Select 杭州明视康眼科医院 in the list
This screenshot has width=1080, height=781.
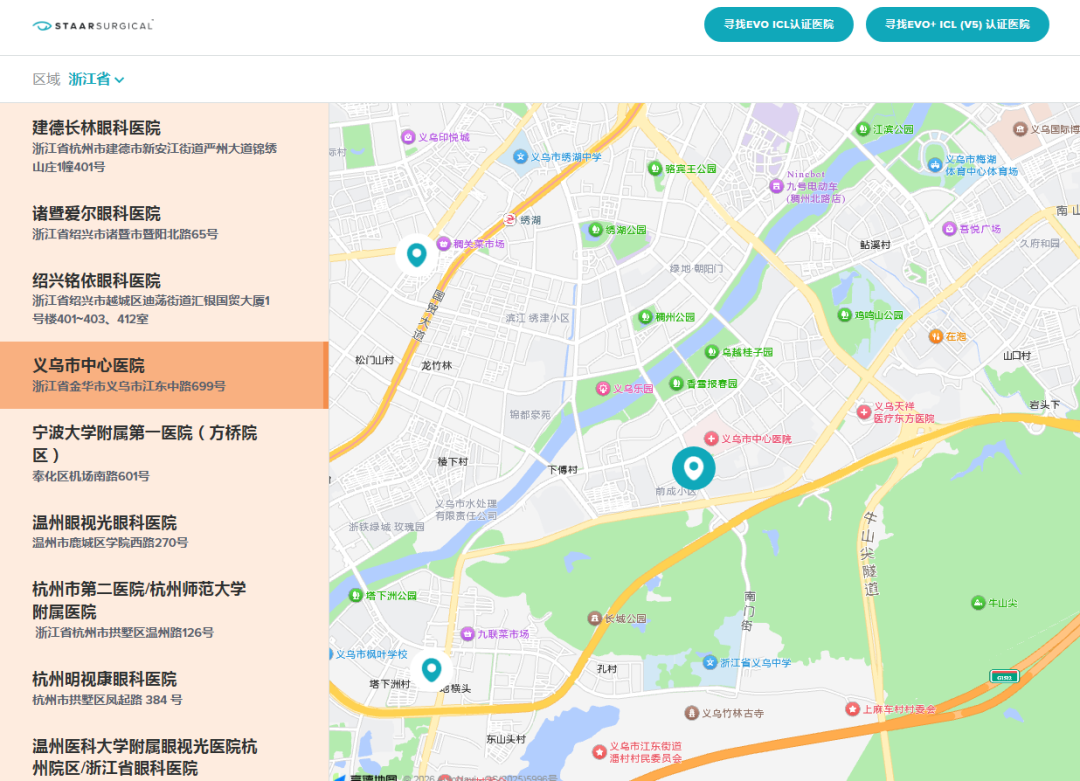[164, 689]
